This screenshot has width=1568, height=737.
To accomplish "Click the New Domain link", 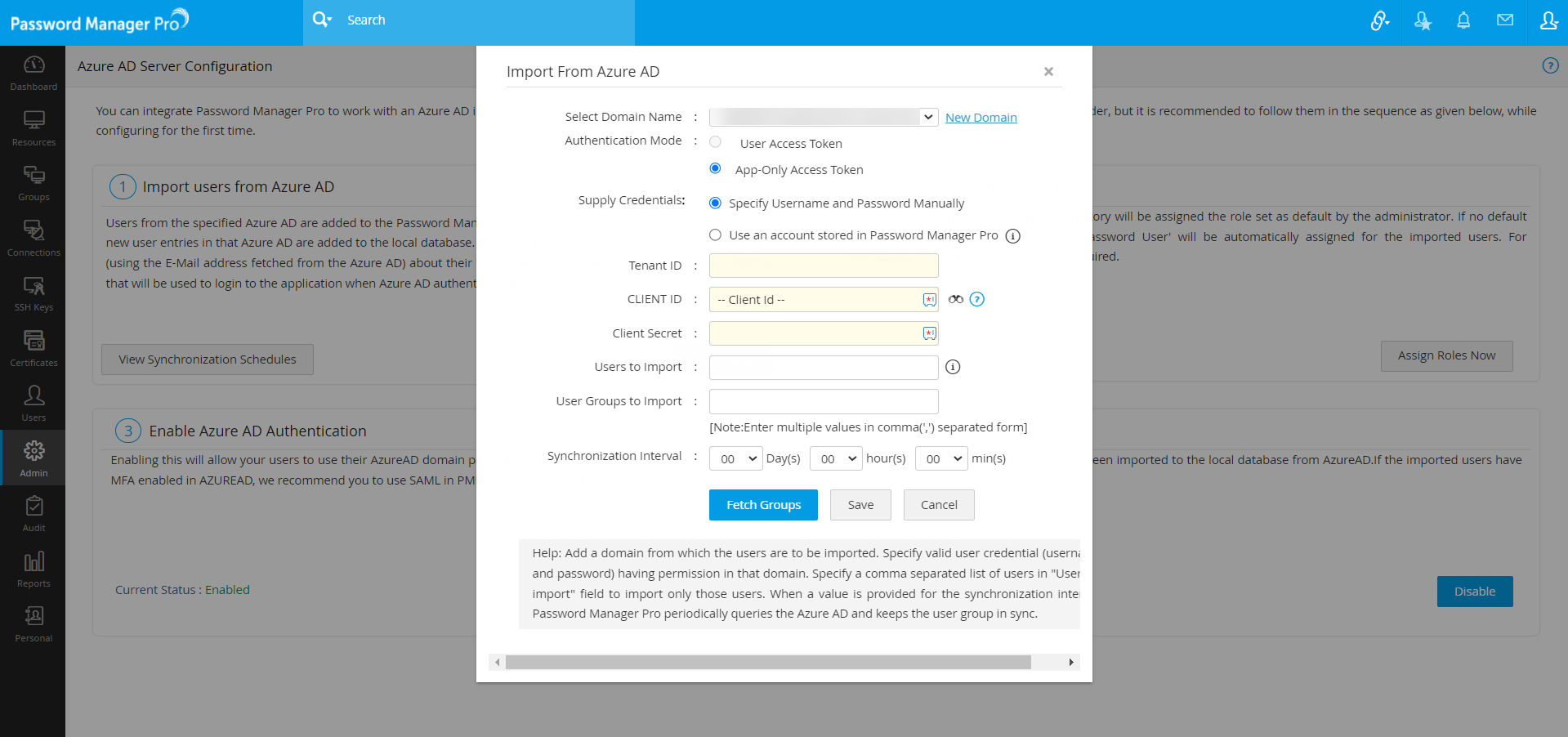I will (981, 118).
